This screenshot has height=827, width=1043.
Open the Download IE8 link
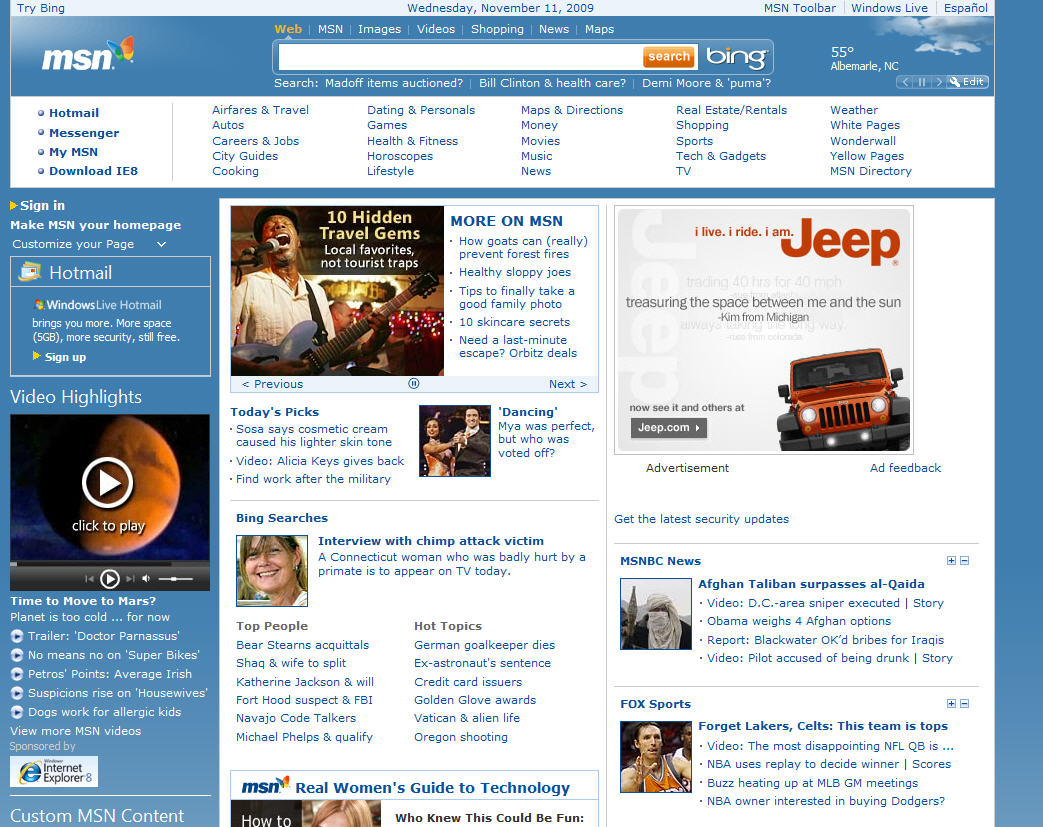pos(93,171)
